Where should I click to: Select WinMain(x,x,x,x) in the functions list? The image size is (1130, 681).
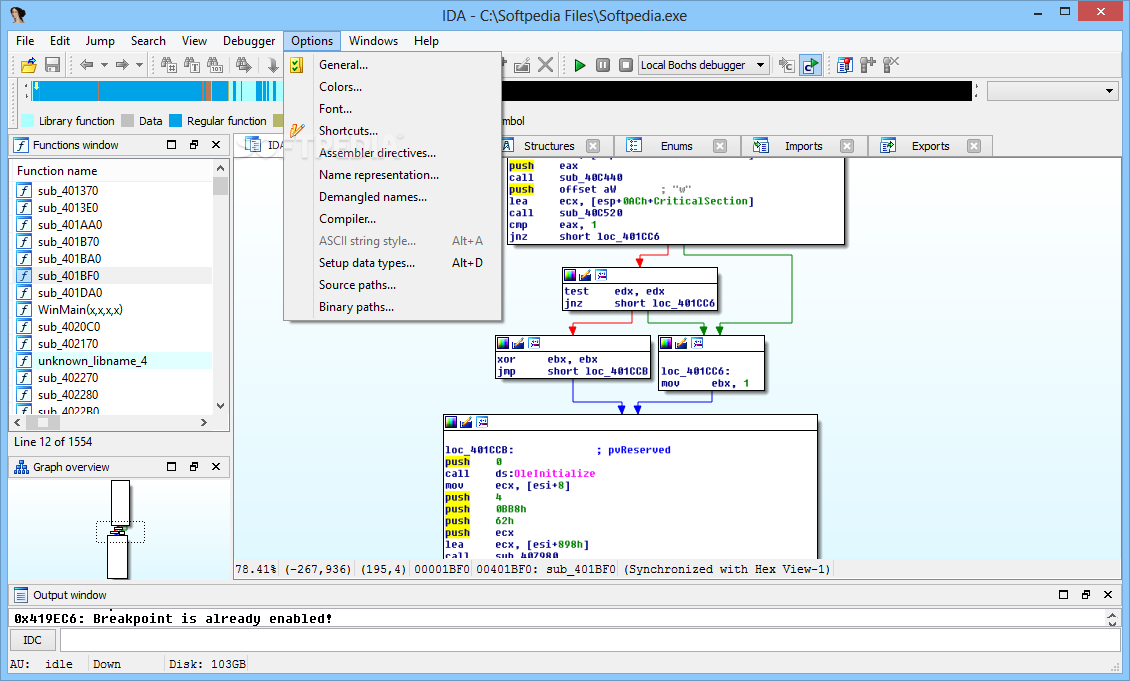[113, 310]
